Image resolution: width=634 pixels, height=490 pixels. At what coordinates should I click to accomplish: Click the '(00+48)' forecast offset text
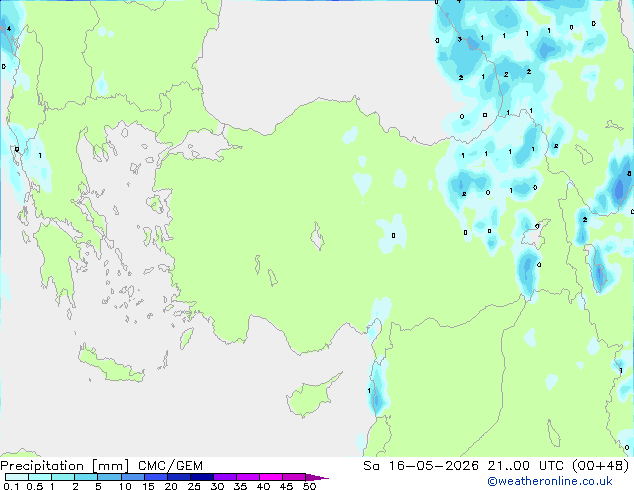pos(600,466)
